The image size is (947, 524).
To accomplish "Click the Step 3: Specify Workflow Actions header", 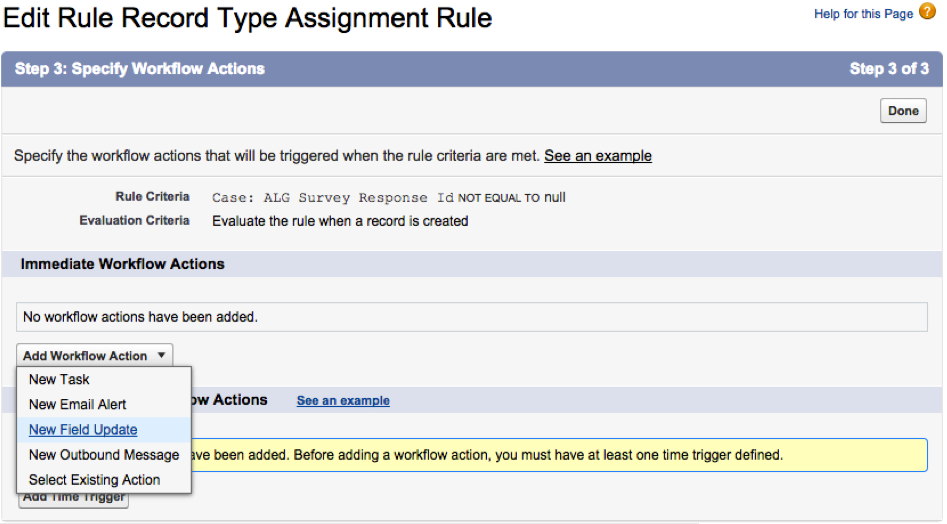I will point(140,69).
